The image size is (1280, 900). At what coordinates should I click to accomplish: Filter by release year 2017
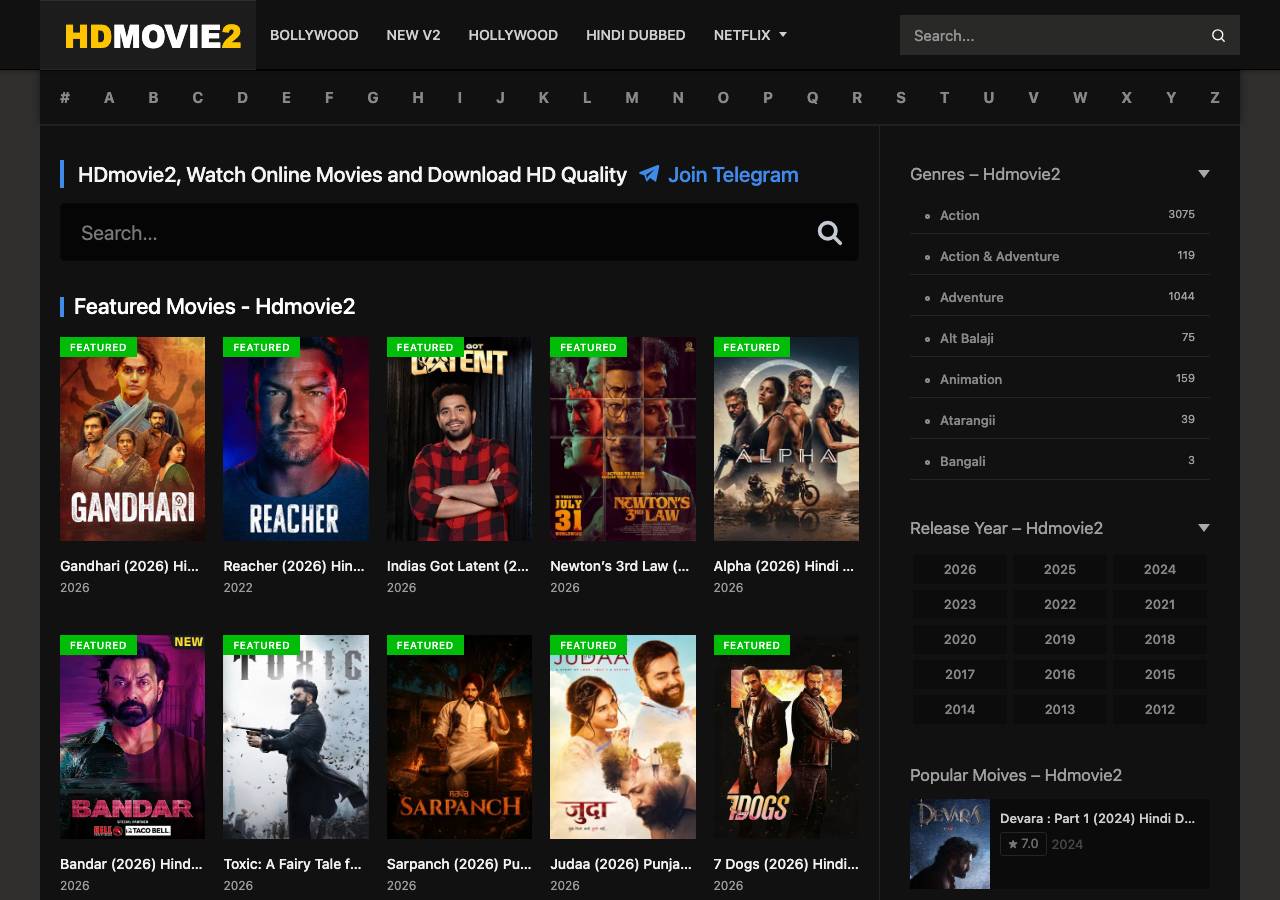click(x=960, y=674)
